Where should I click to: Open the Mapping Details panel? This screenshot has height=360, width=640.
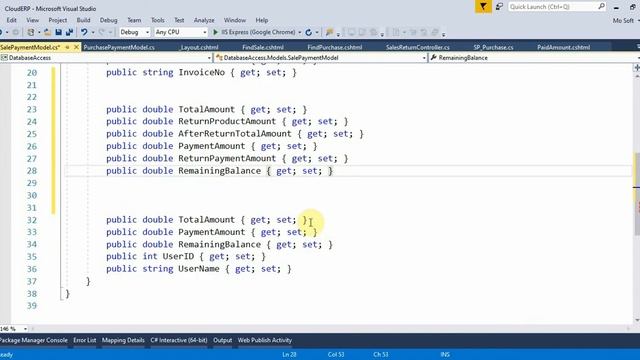coord(123,340)
